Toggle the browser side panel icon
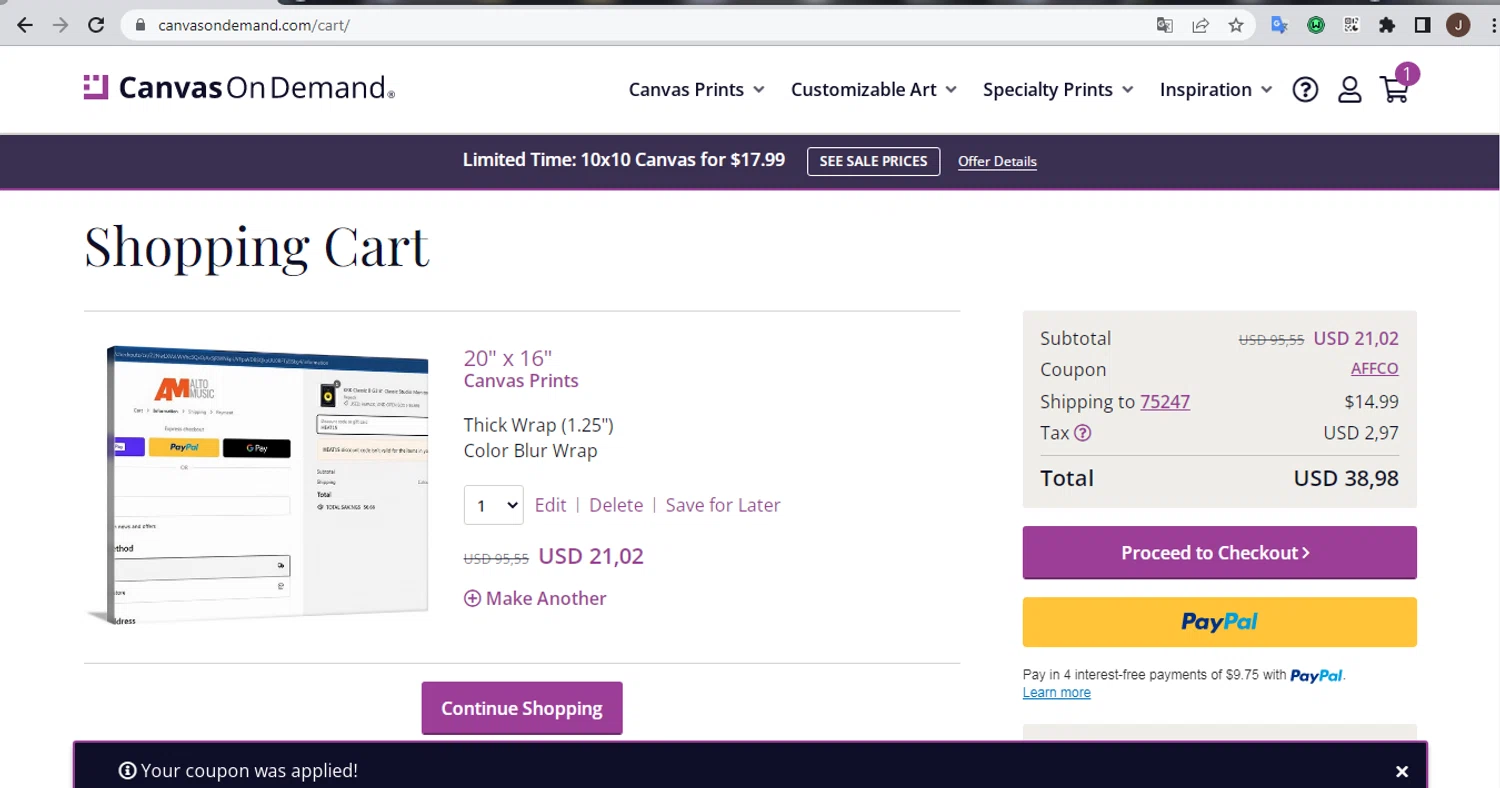1500x788 pixels. pos(1423,25)
